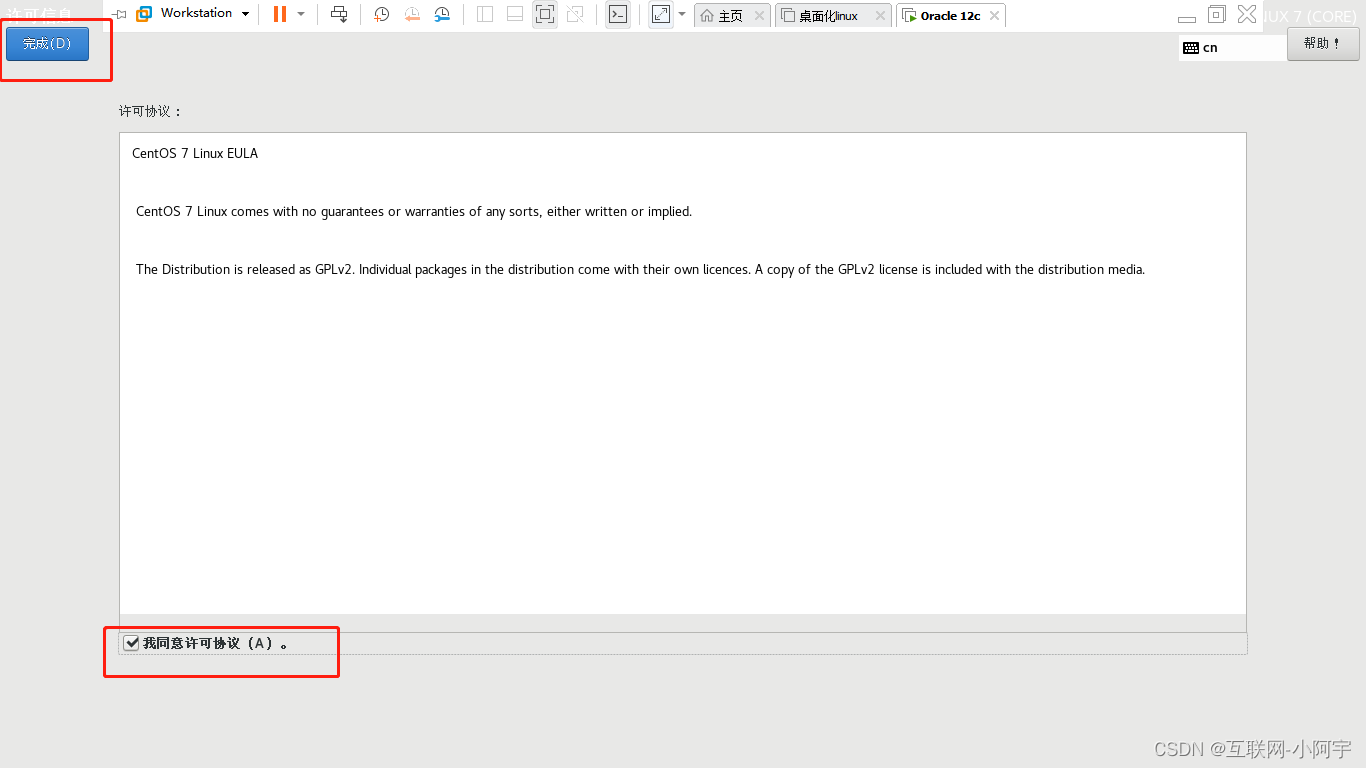1366x768 pixels.
Task: Click the 完成(D) done button
Action: point(47,44)
